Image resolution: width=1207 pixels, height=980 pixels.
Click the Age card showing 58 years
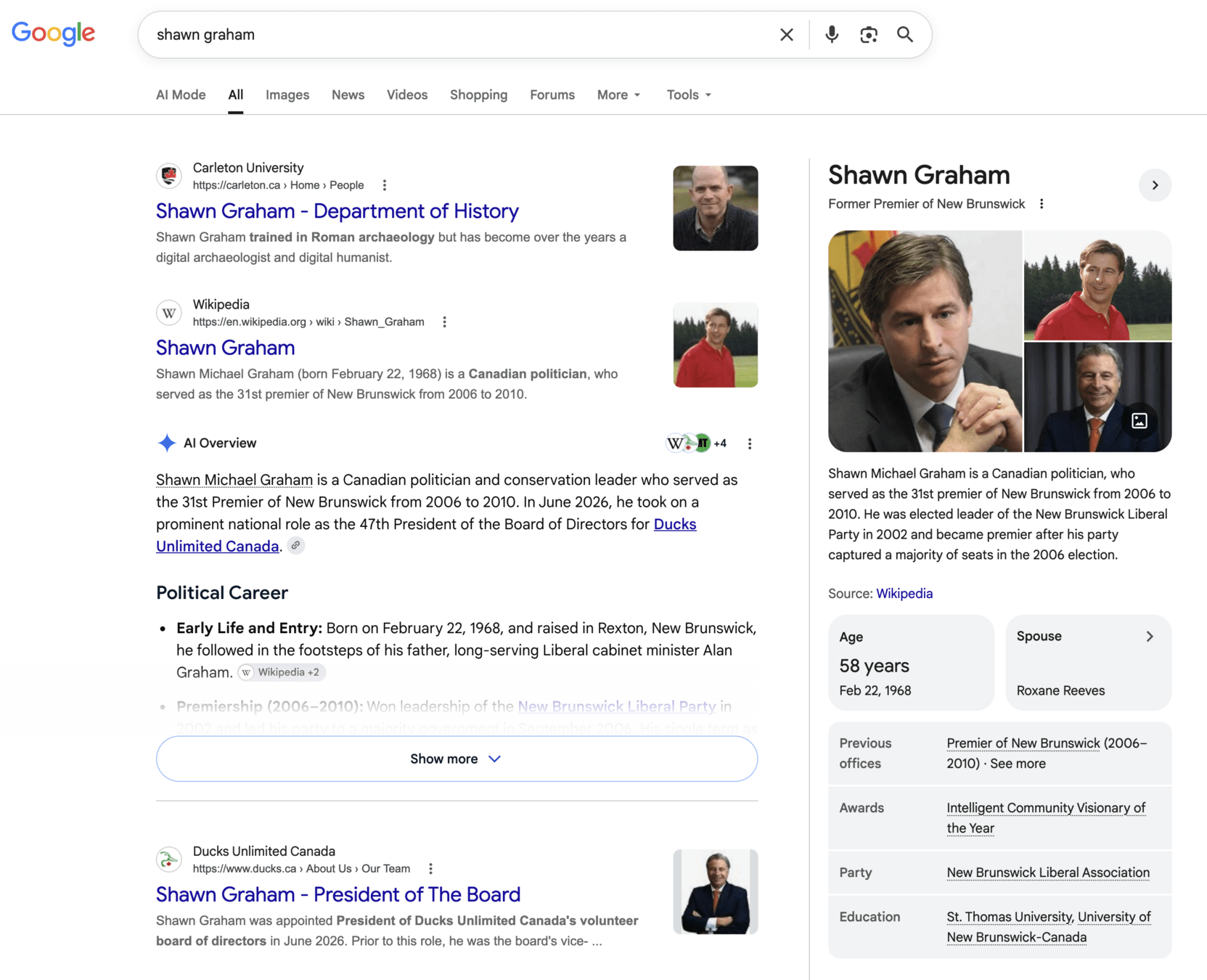tap(911, 663)
